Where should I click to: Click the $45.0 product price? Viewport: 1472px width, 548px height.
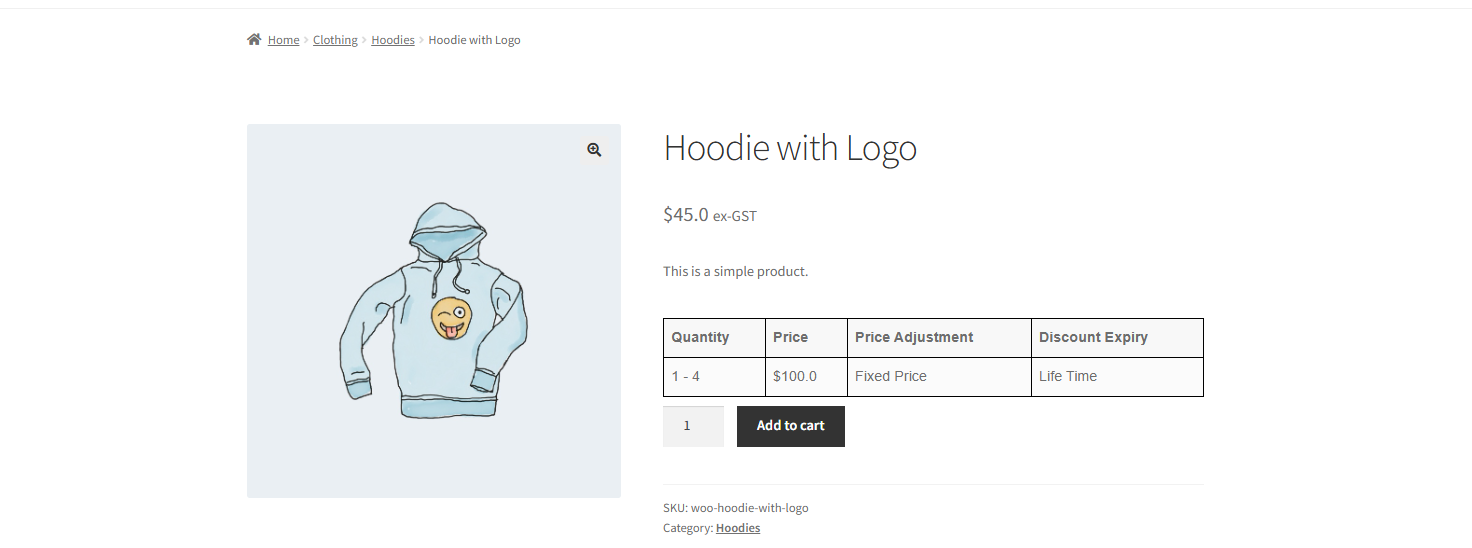point(686,215)
